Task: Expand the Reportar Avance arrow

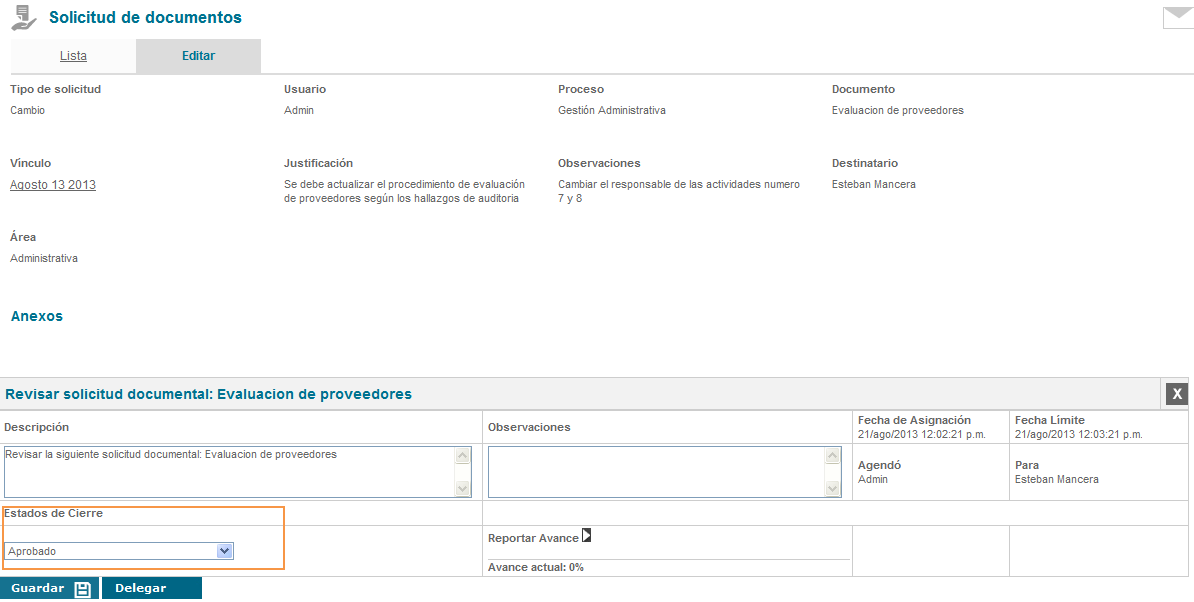Action: point(587,536)
